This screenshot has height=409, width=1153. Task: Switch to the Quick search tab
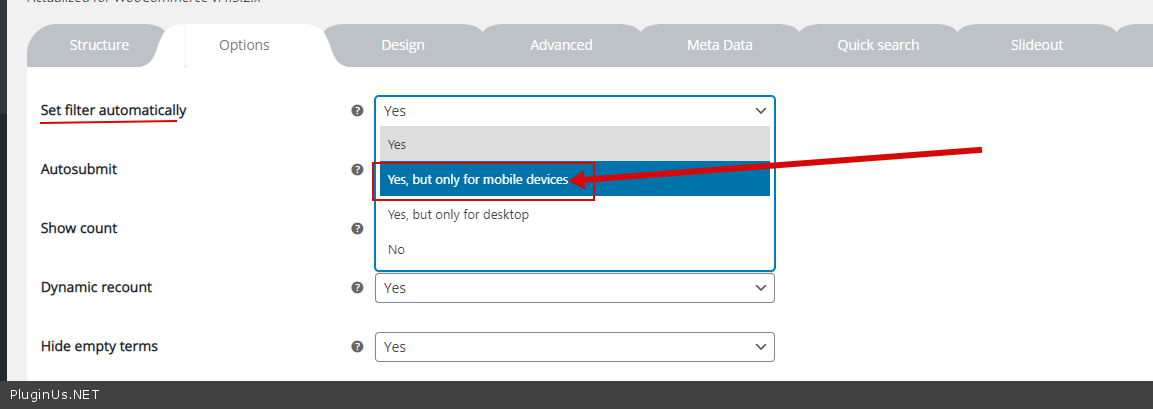pos(878,45)
